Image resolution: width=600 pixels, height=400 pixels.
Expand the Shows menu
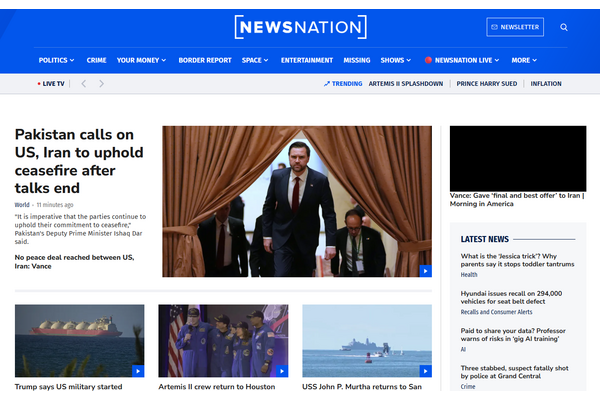click(396, 60)
